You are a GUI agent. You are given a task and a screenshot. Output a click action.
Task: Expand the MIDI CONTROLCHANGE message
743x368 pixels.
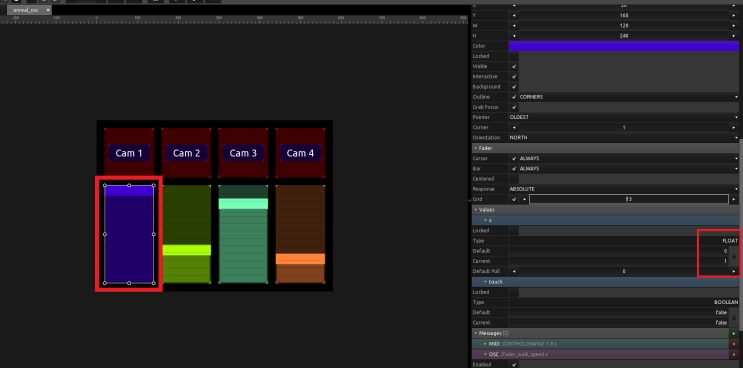click(485, 344)
